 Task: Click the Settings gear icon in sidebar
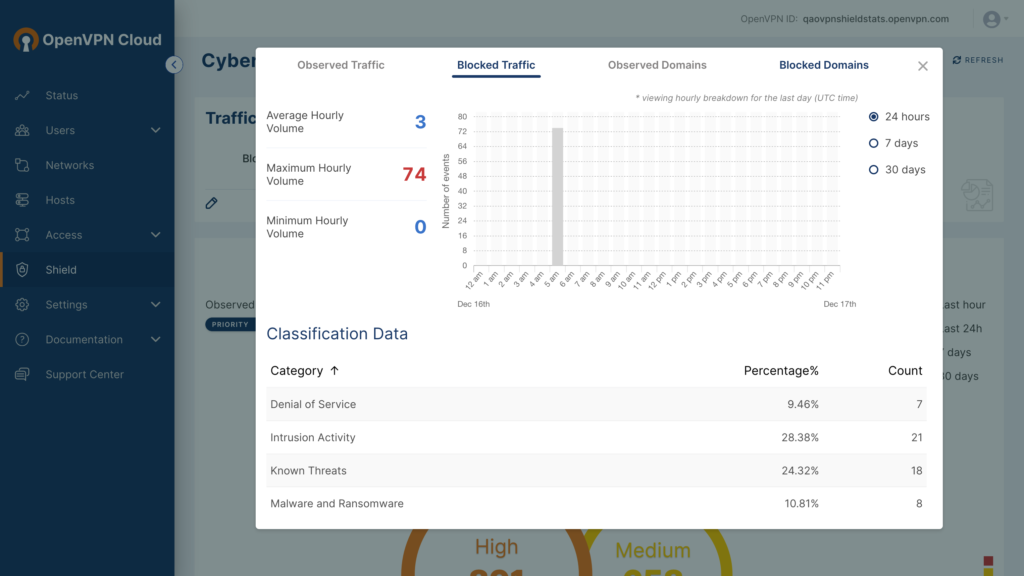22,304
